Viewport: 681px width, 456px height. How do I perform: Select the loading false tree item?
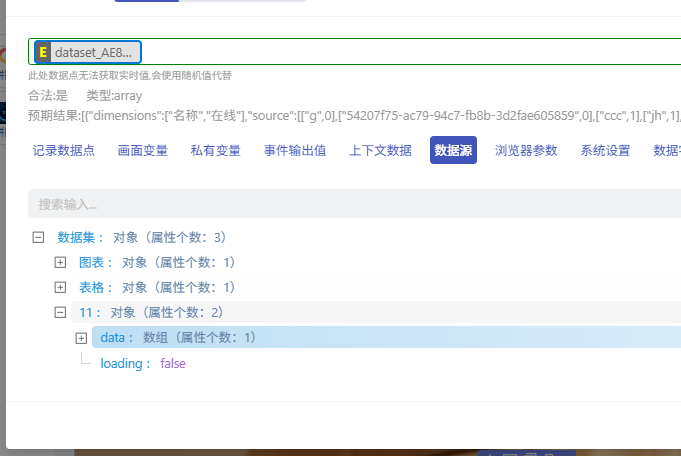[143, 363]
